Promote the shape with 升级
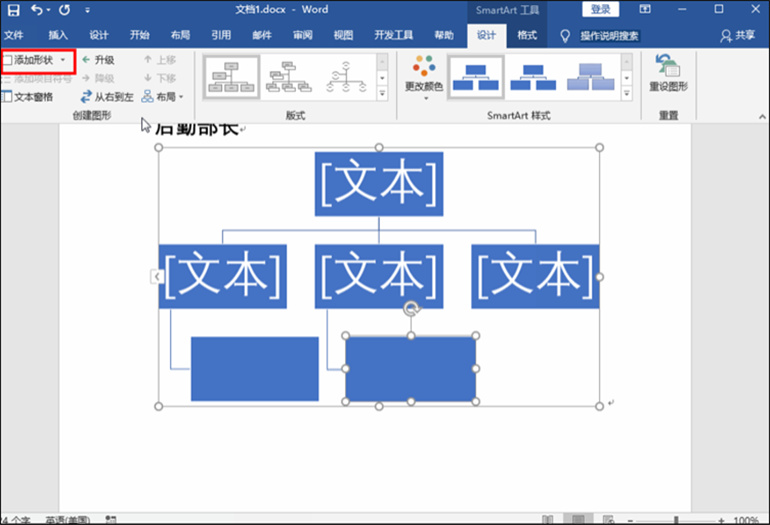 98,60
